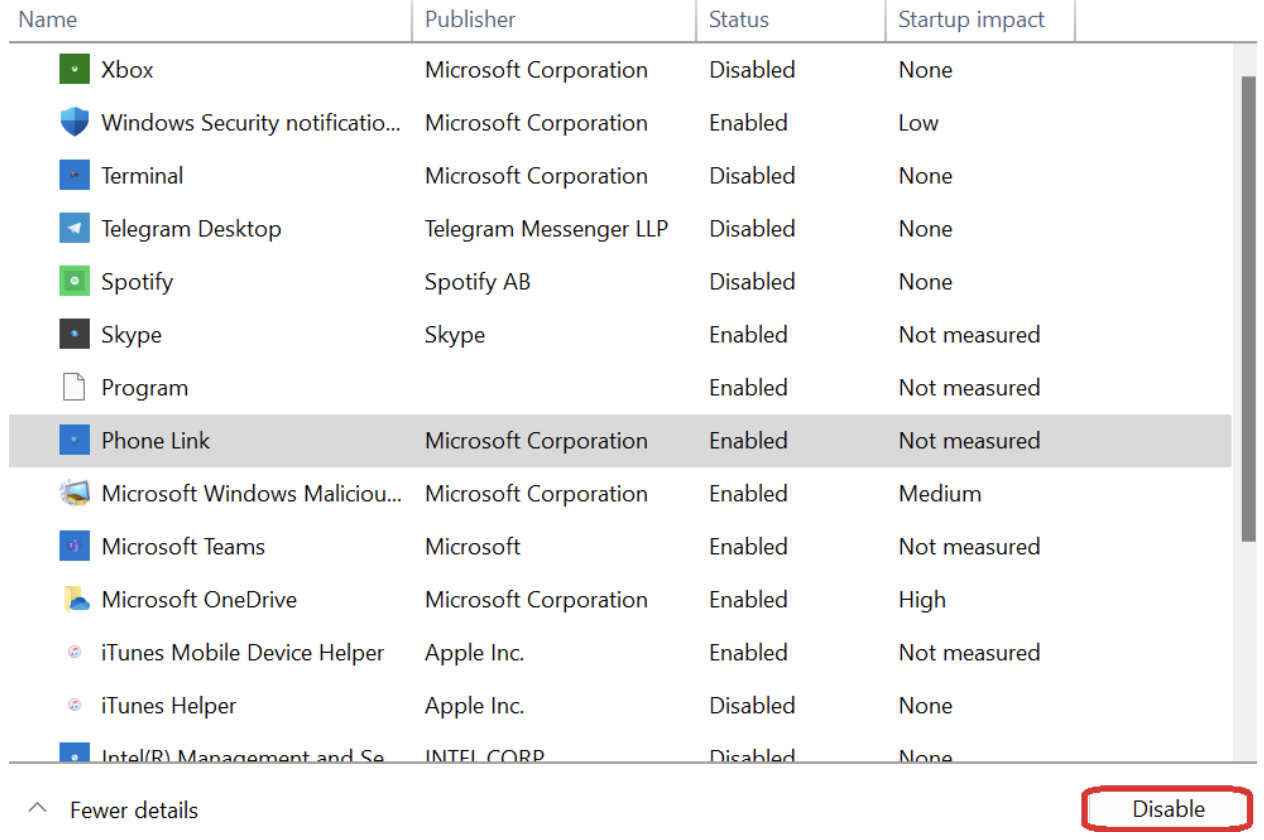Screen dimensions: 1264x840
Task: Sort by Publisher column header
Action: tap(470, 19)
